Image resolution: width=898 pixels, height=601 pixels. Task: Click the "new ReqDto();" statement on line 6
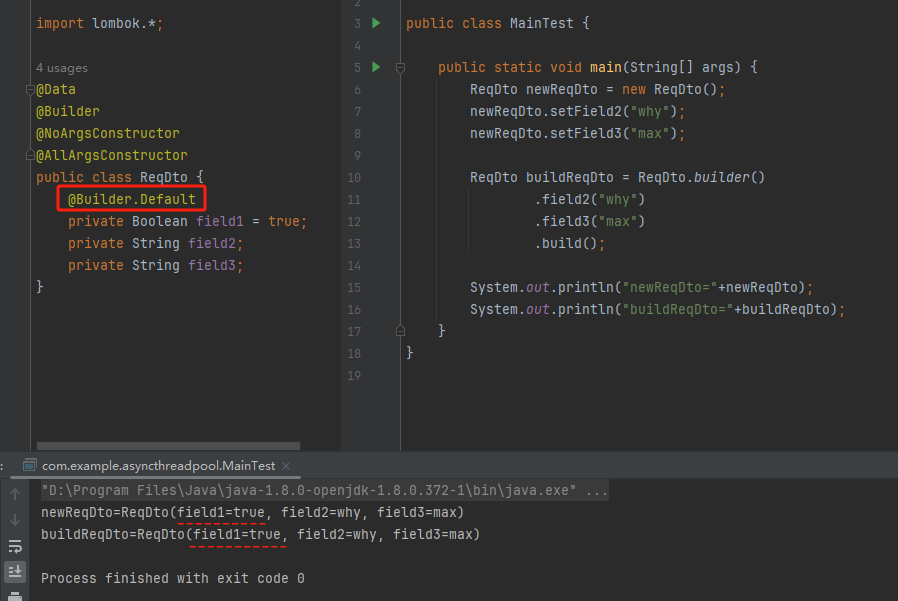[x=673, y=89]
